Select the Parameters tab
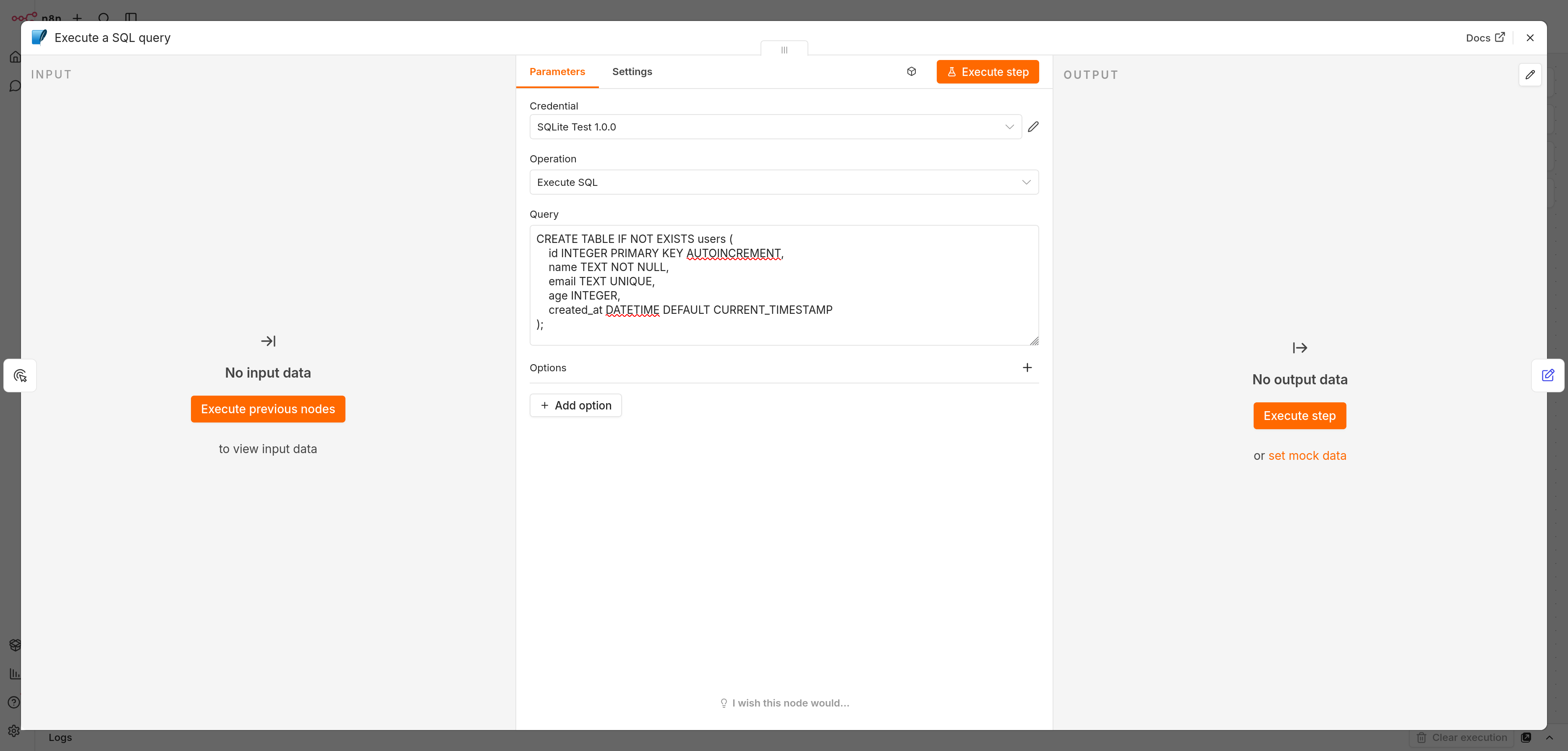This screenshot has width=1568, height=751. click(557, 72)
